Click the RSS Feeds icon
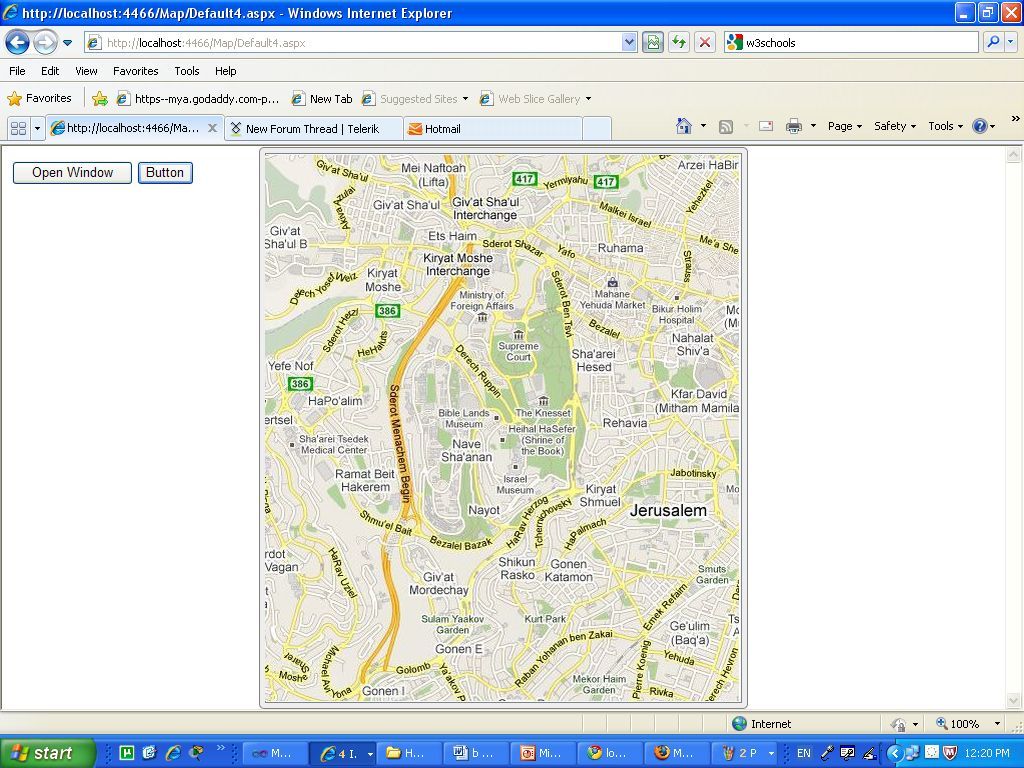The image size is (1024, 768). 726,127
